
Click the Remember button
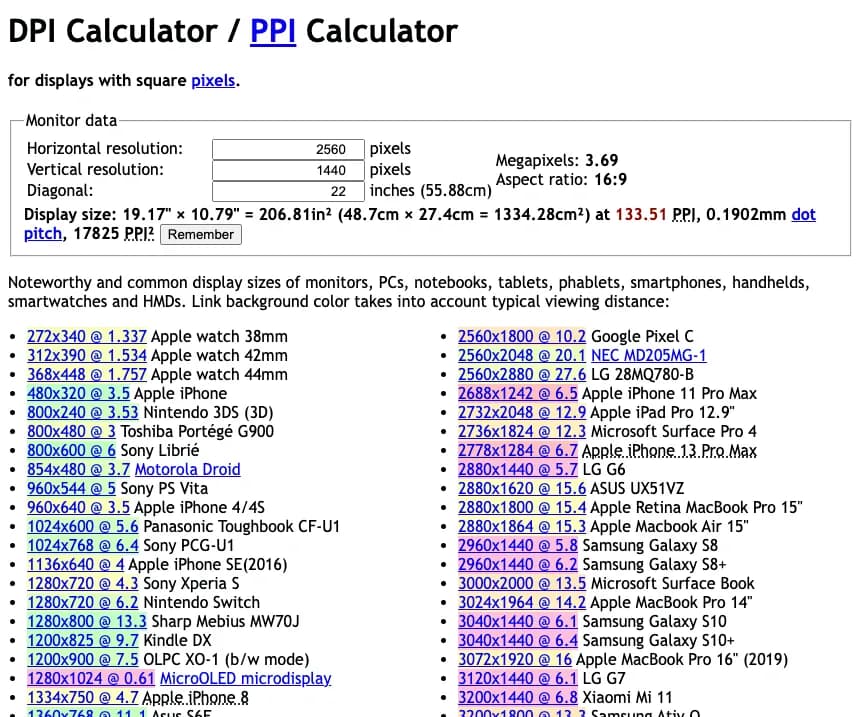pyautogui.click(x=200, y=235)
